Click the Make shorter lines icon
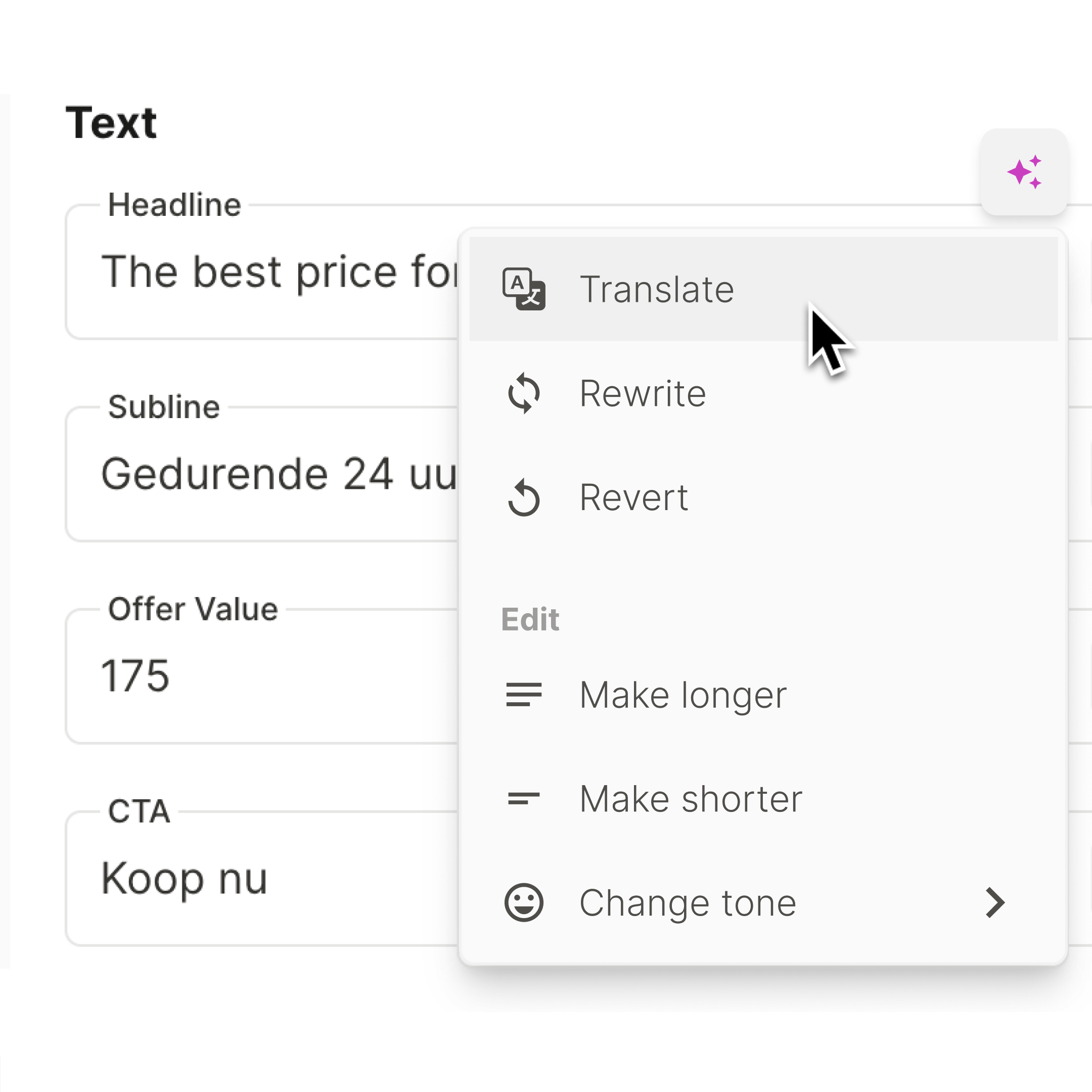The image size is (1092, 1092). click(x=523, y=798)
